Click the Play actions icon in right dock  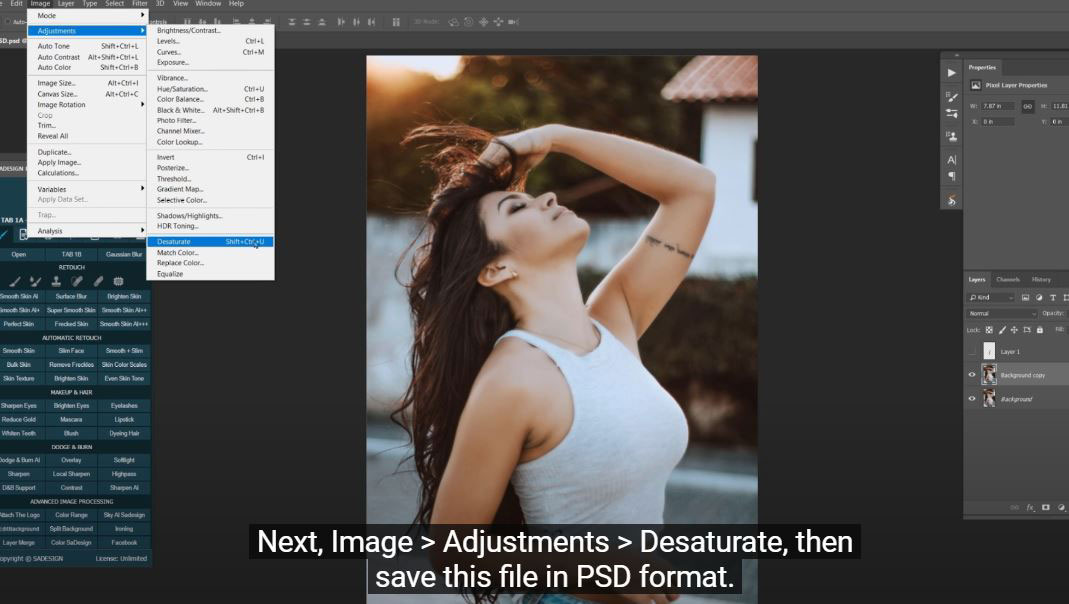tap(951, 73)
